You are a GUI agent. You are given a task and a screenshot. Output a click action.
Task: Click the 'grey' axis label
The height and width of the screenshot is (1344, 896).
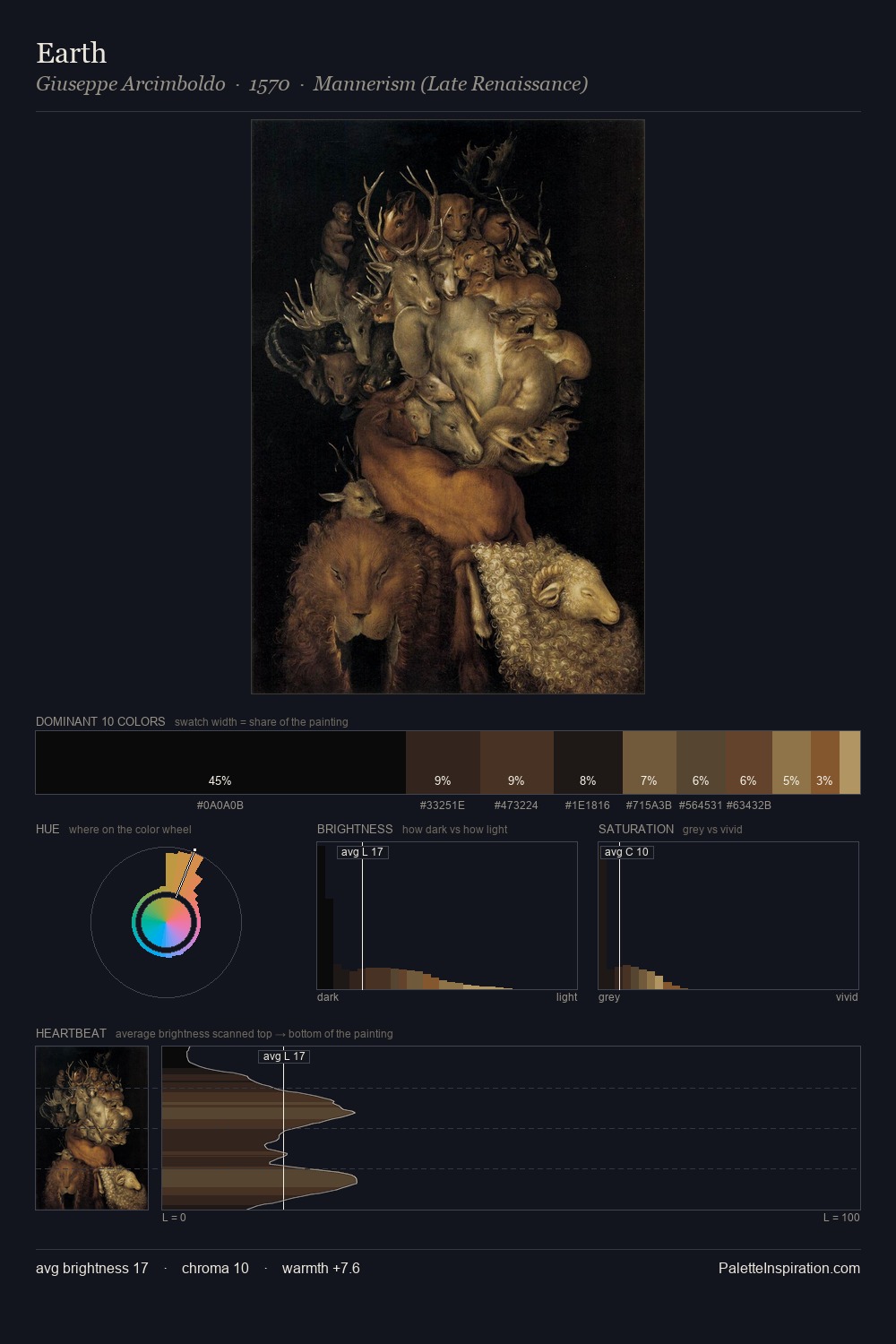pyautogui.click(x=609, y=997)
